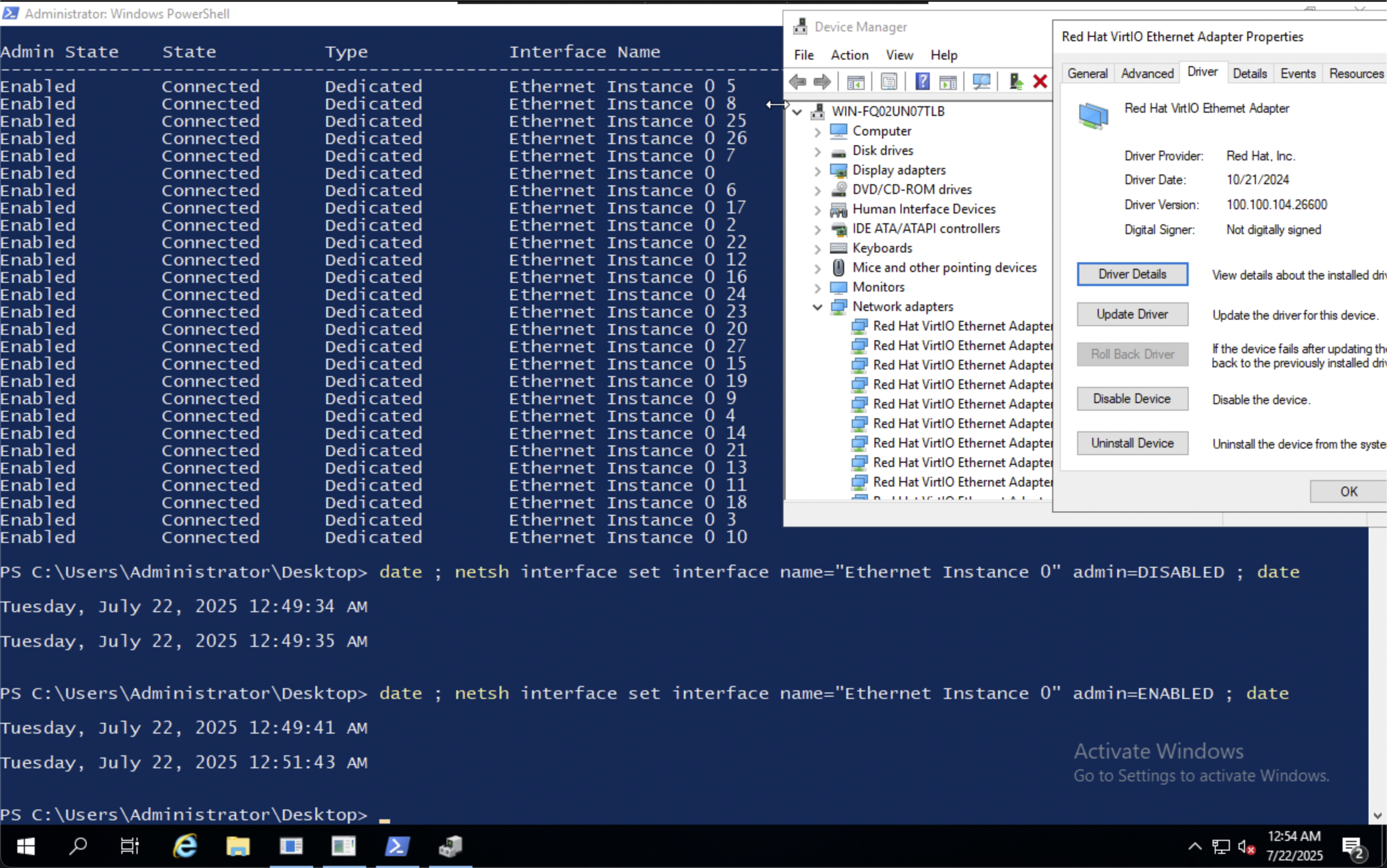Click the Update device driver toolbar icon
The image size is (1387, 868).
(x=1015, y=81)
